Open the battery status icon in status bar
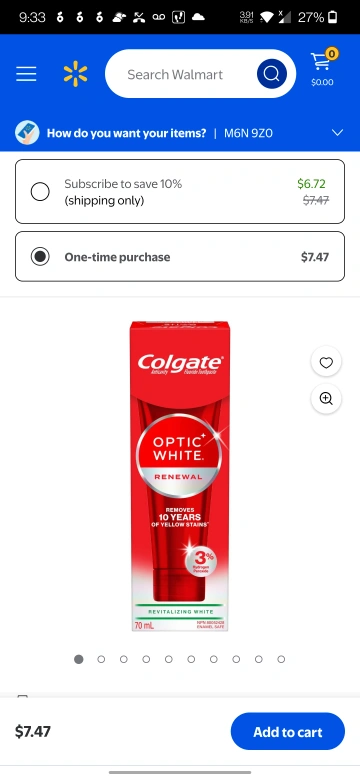The width and height of the screenshot is (360, 780). [x=333, y=17]
